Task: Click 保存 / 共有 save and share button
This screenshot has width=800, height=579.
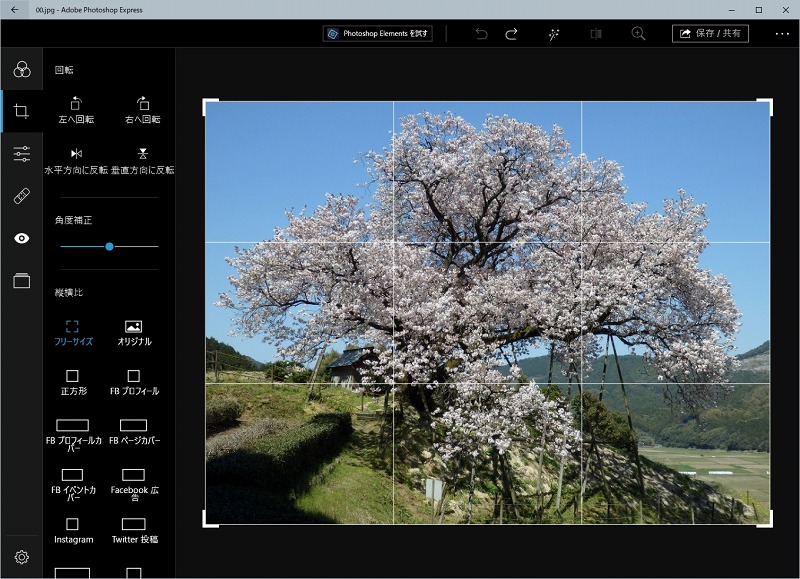Action: 710,33
